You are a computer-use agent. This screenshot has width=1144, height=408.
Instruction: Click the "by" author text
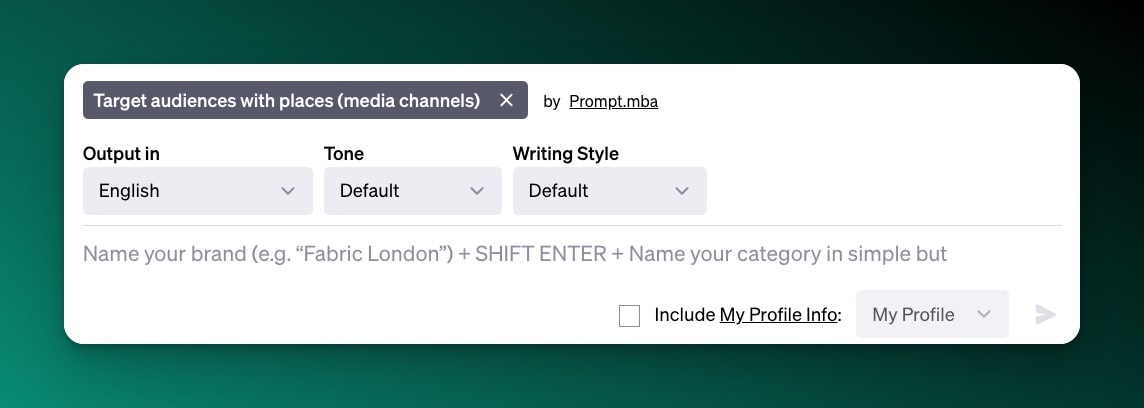(x=551, y=101)
